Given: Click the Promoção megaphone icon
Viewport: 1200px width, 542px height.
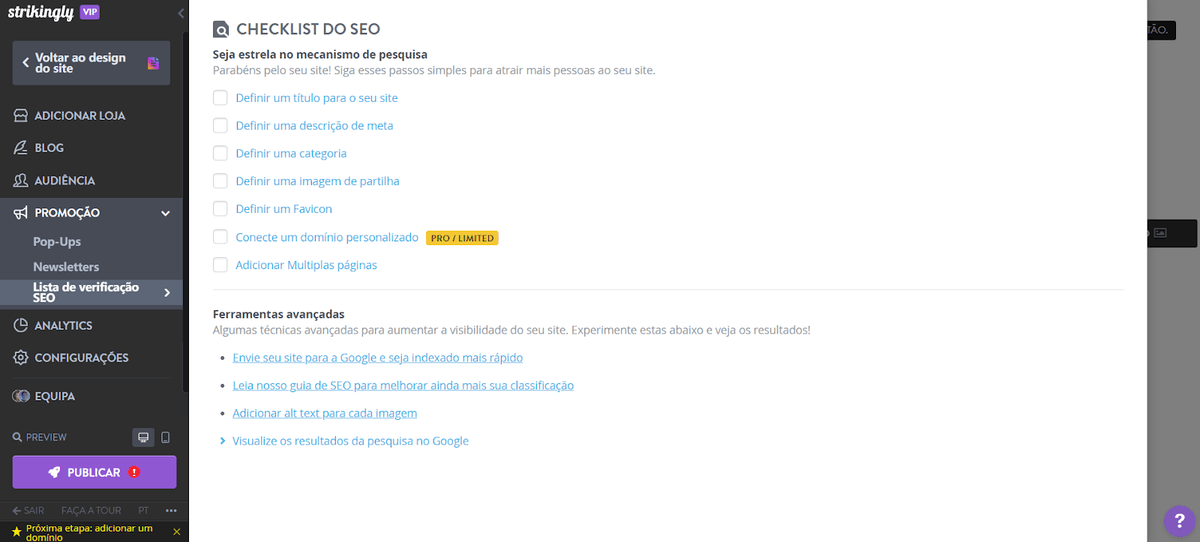Looking at the screenshot, I should (x=20, y=212).
